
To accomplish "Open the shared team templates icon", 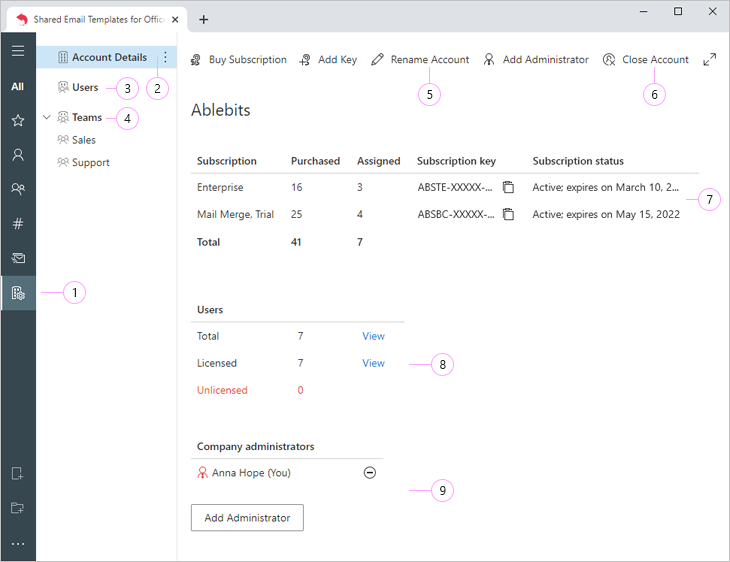I will click(x=18, y=189).
